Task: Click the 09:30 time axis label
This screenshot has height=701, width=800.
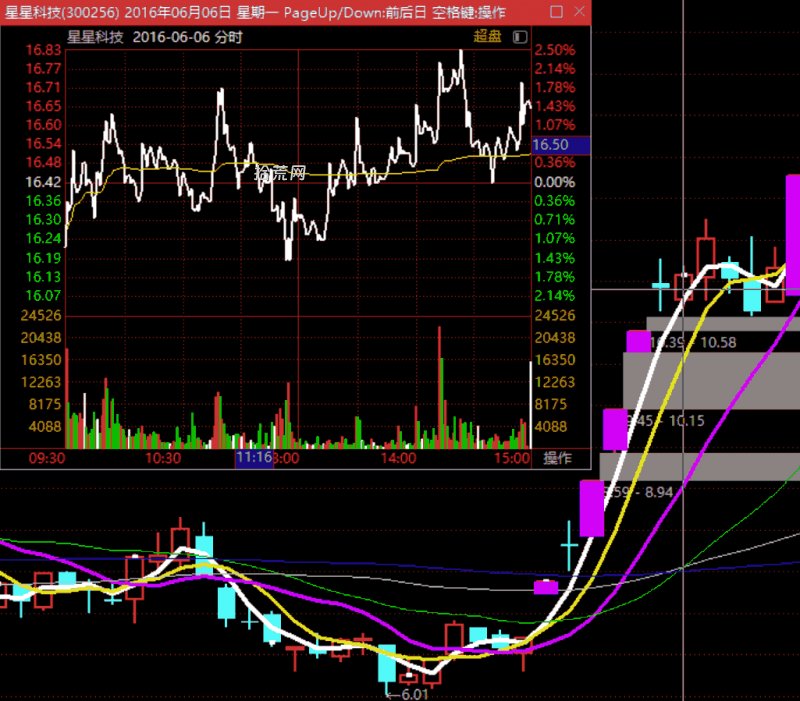Action: click(47, 458)
